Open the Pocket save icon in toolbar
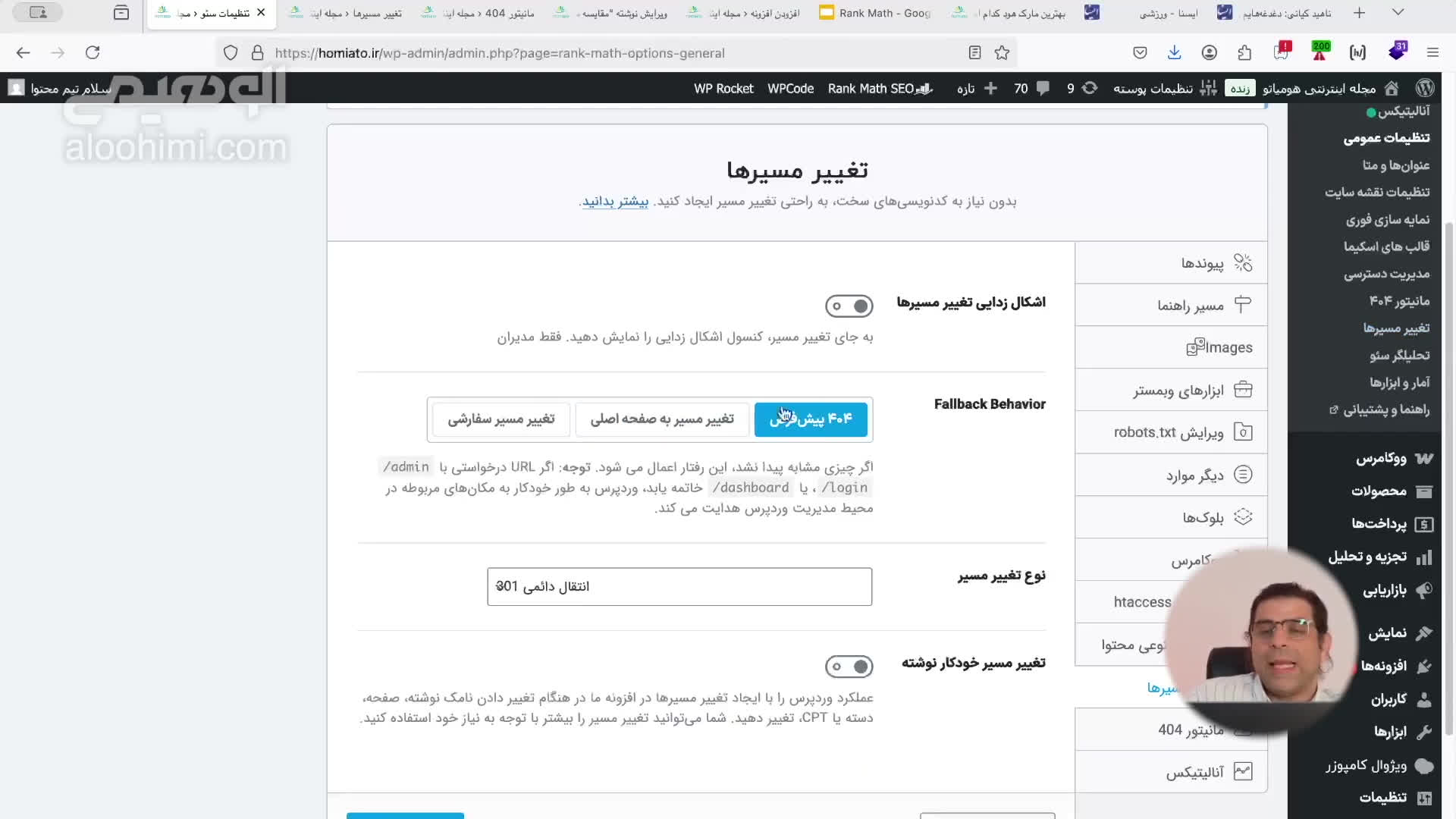Viewport: 1456px width, 819px height. (1140, 53)
